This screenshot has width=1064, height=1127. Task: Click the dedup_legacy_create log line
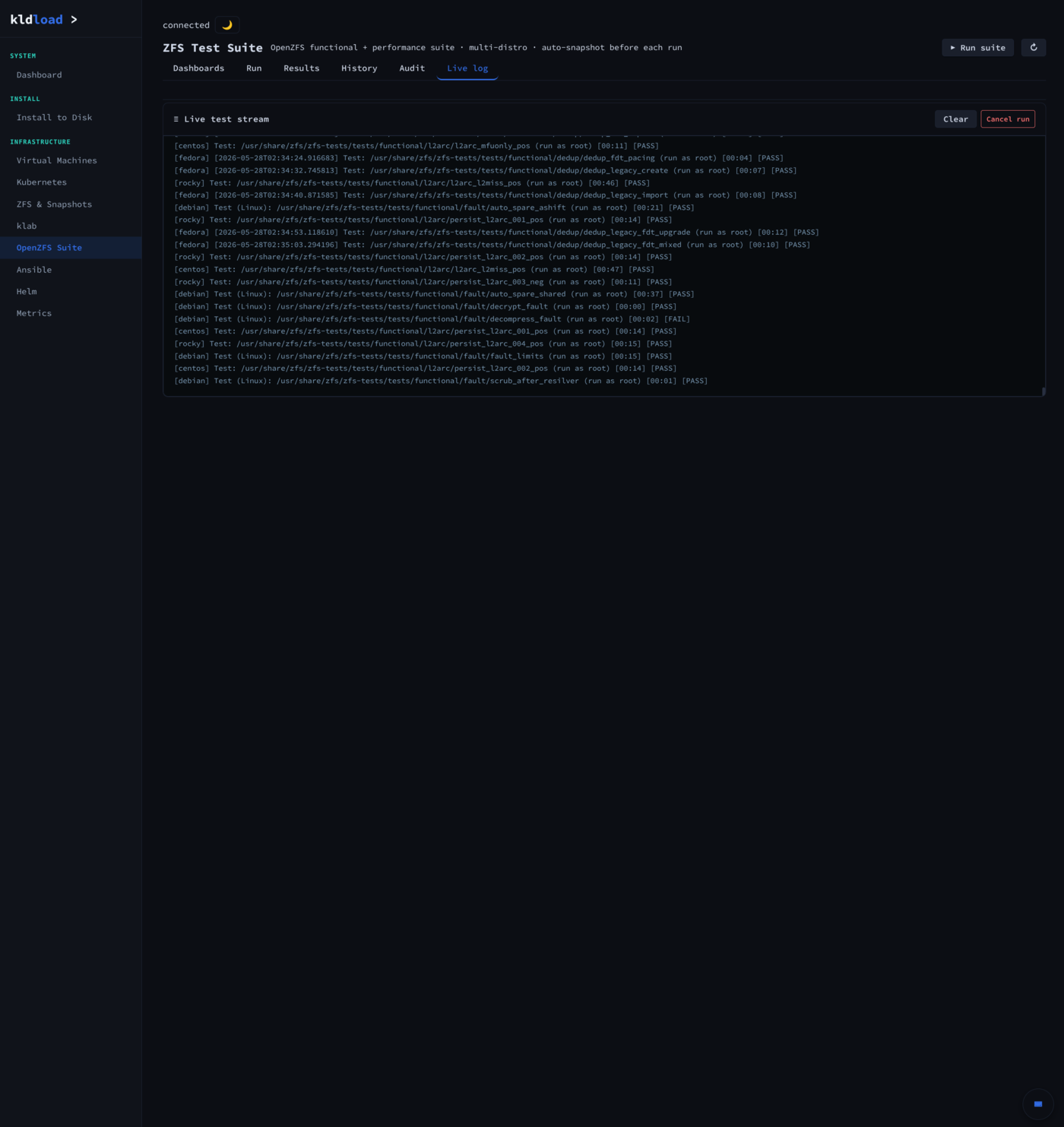[x=486, y=170]
